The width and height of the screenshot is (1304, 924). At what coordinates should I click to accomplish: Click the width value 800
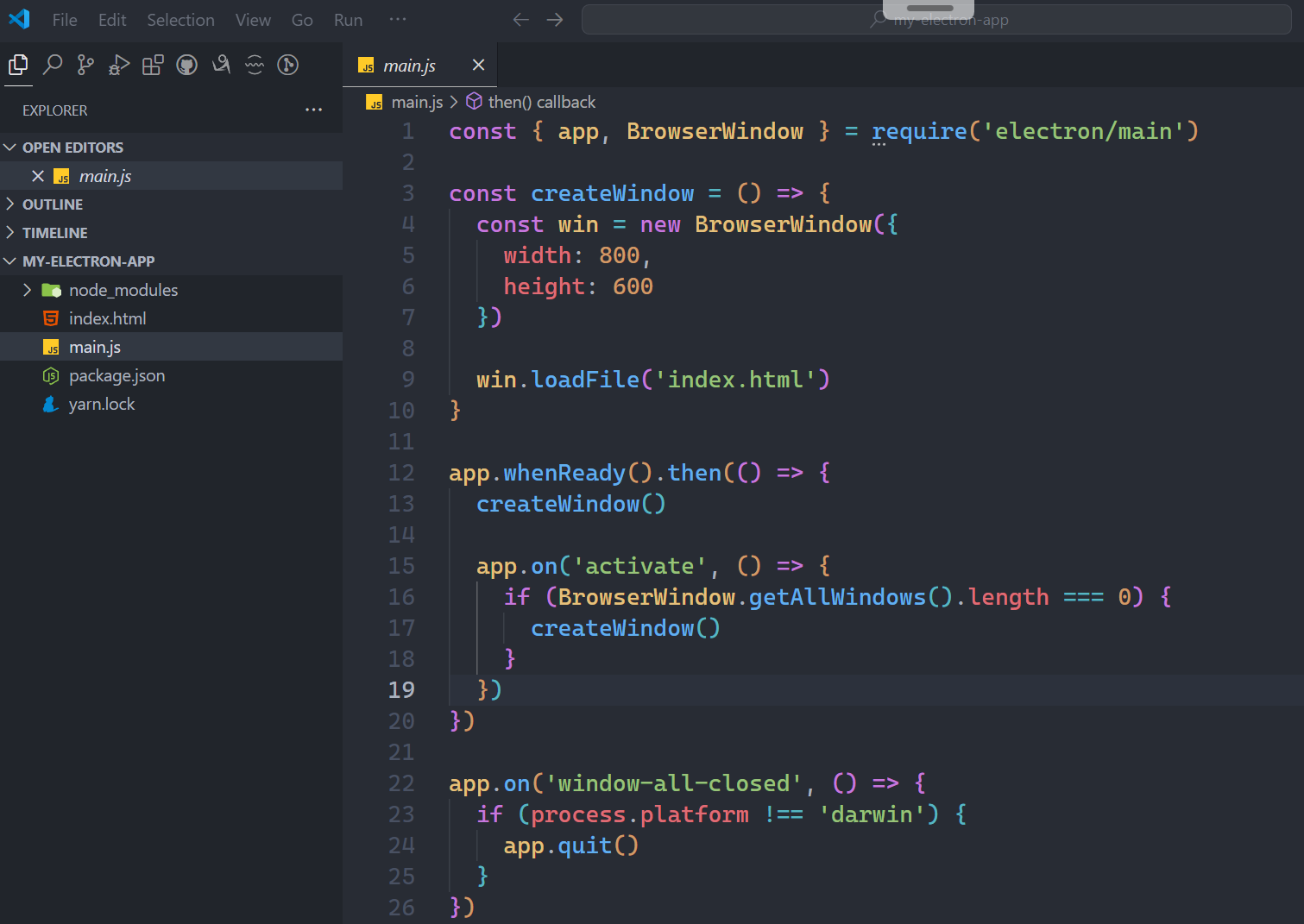[x=620, y=255]
